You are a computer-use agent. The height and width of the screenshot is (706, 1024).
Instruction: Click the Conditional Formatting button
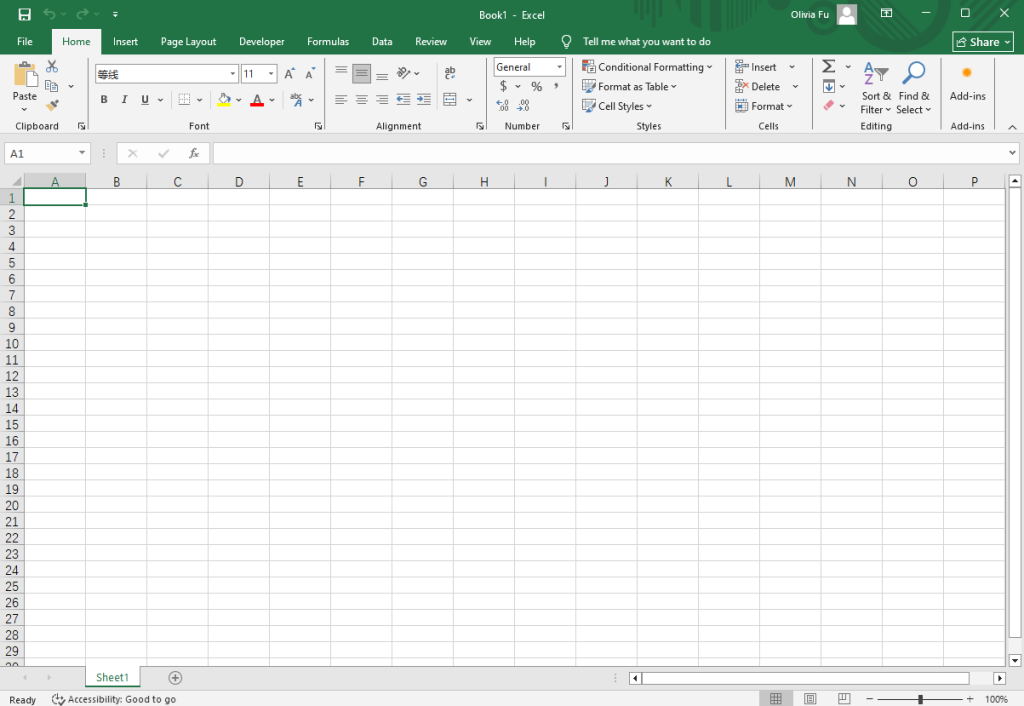647,66
